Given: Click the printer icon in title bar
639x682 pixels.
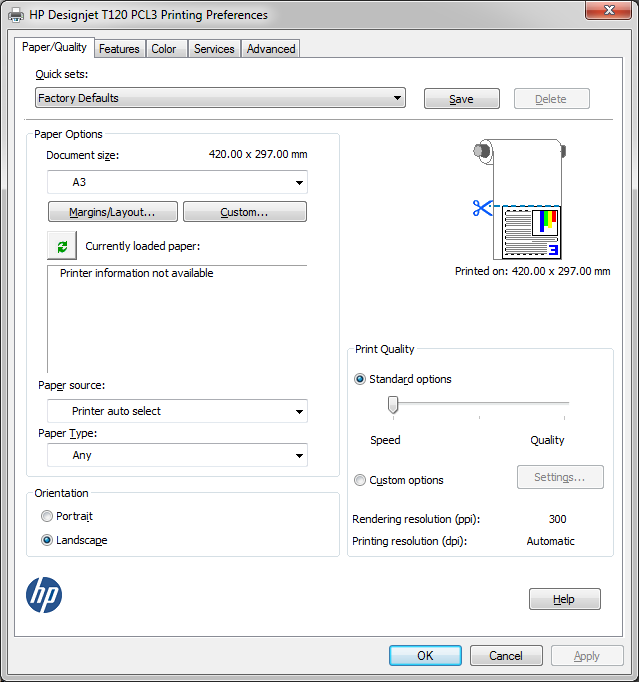Looking at the screenshot, I should tap(16, 15).
